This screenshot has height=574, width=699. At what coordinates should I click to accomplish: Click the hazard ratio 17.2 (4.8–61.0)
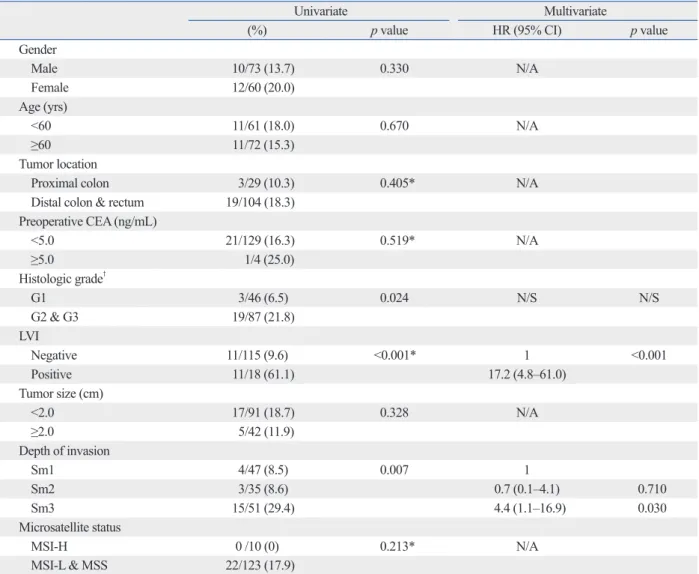(527, 375)
